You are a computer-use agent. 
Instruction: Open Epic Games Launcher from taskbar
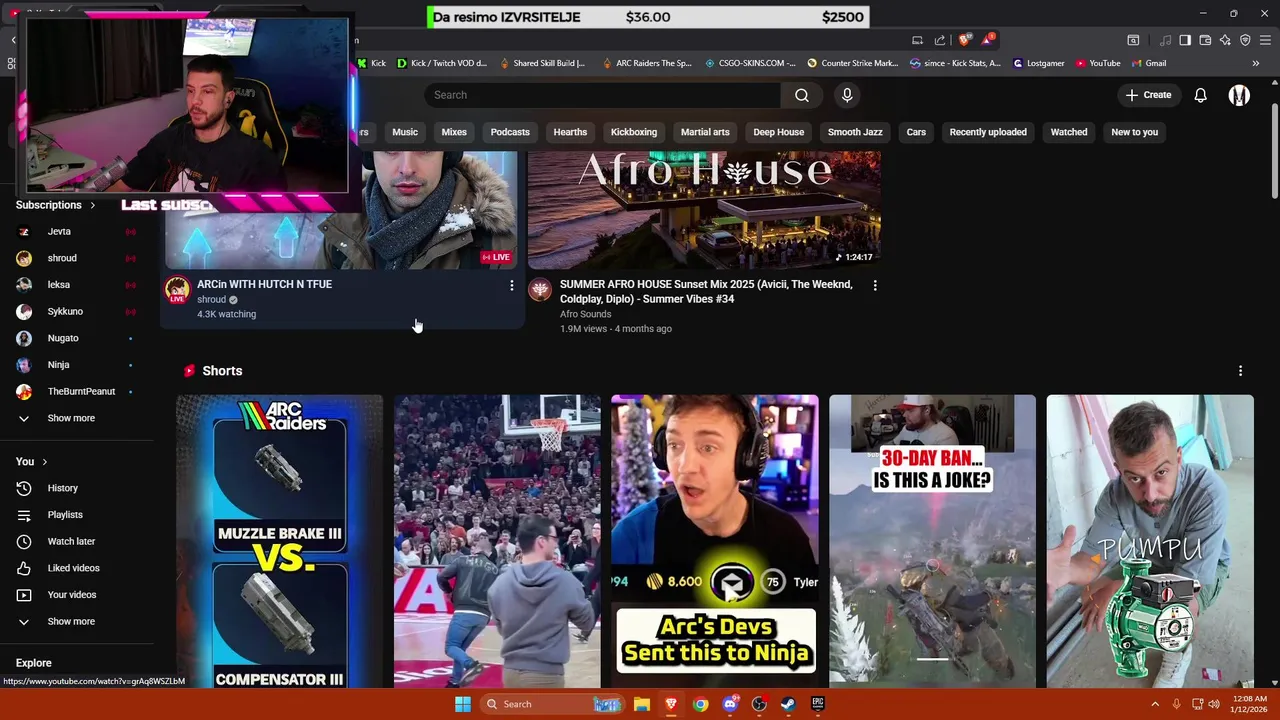[817, 704]
